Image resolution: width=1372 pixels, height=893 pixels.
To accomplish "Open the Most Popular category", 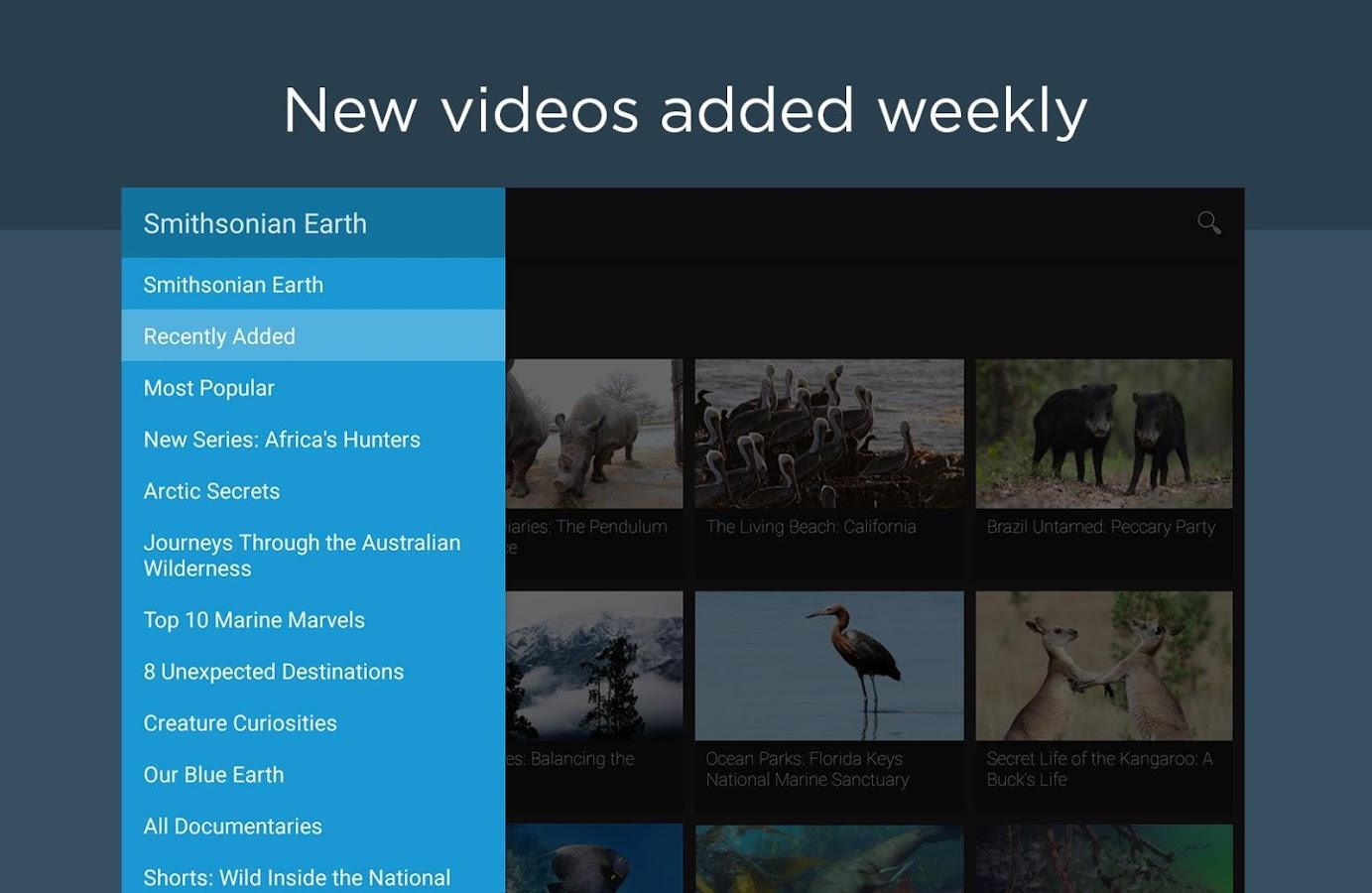I will point(208,388).
